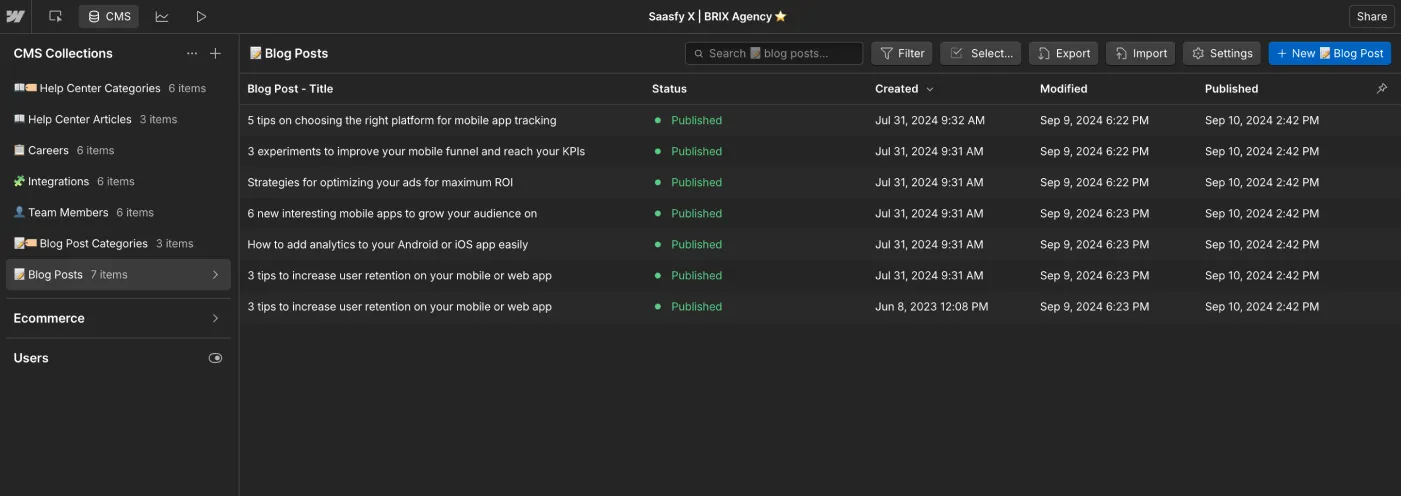Click the Search blog posts field
Viewport: 1401px width, 496px height.
tap(774, 53)
